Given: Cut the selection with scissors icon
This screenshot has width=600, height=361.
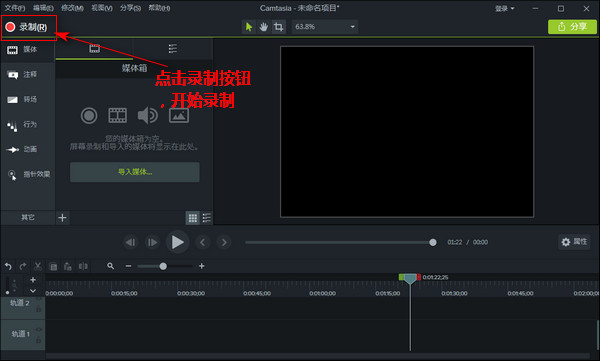Looking at the screenshot, I should tap(38, 266).
